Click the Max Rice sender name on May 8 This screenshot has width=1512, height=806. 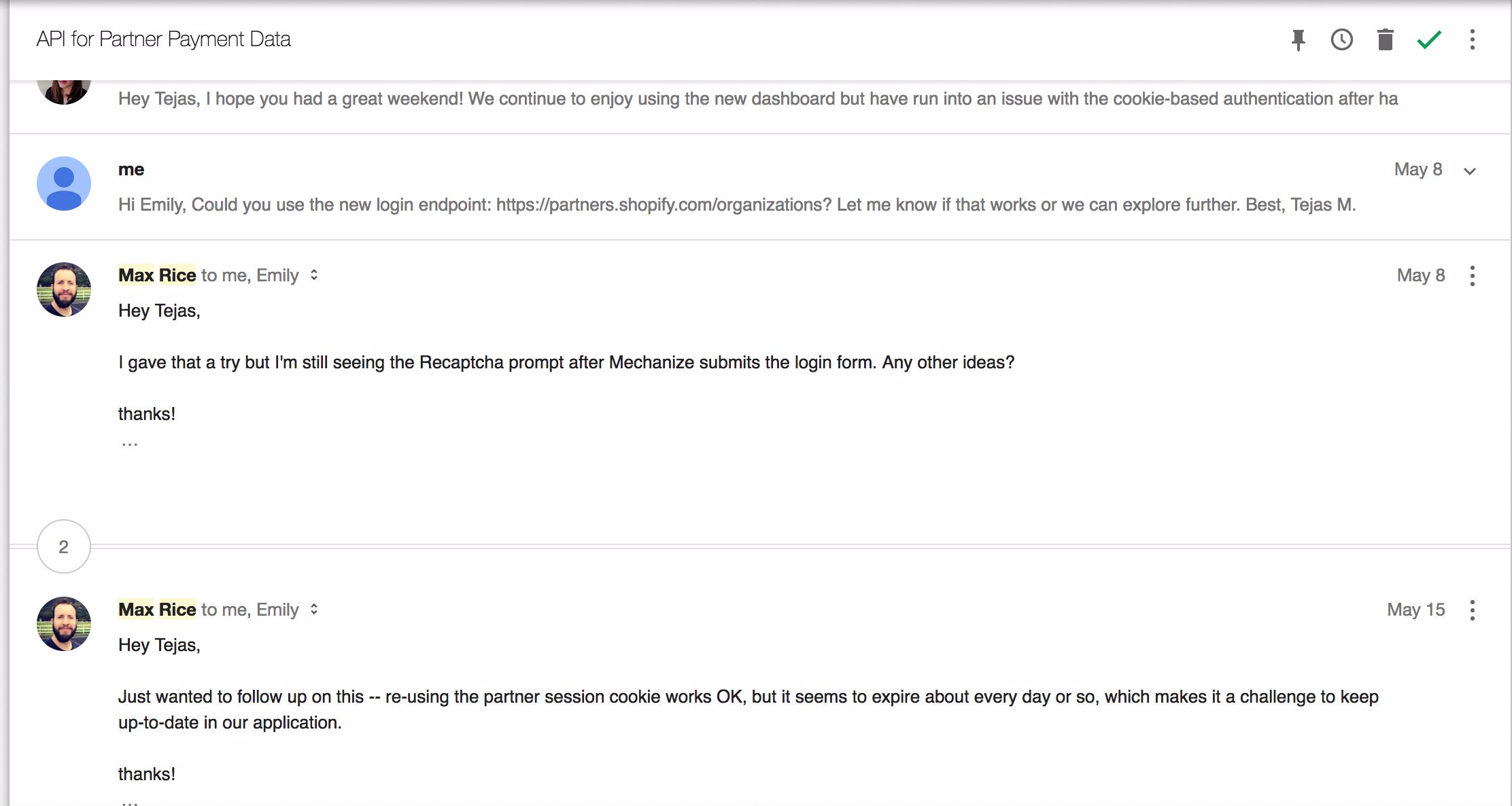pos(157,275)
